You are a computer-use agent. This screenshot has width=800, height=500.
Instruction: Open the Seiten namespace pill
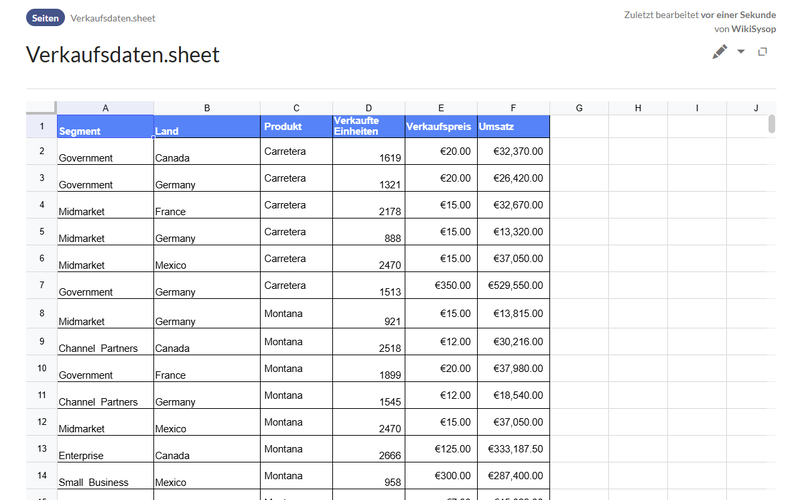(x=45, y=18)
